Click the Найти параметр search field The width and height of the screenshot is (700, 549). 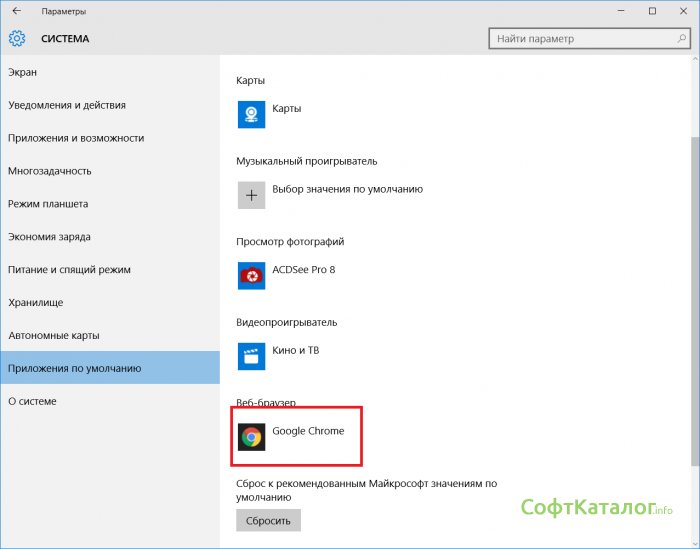[580, 39]
